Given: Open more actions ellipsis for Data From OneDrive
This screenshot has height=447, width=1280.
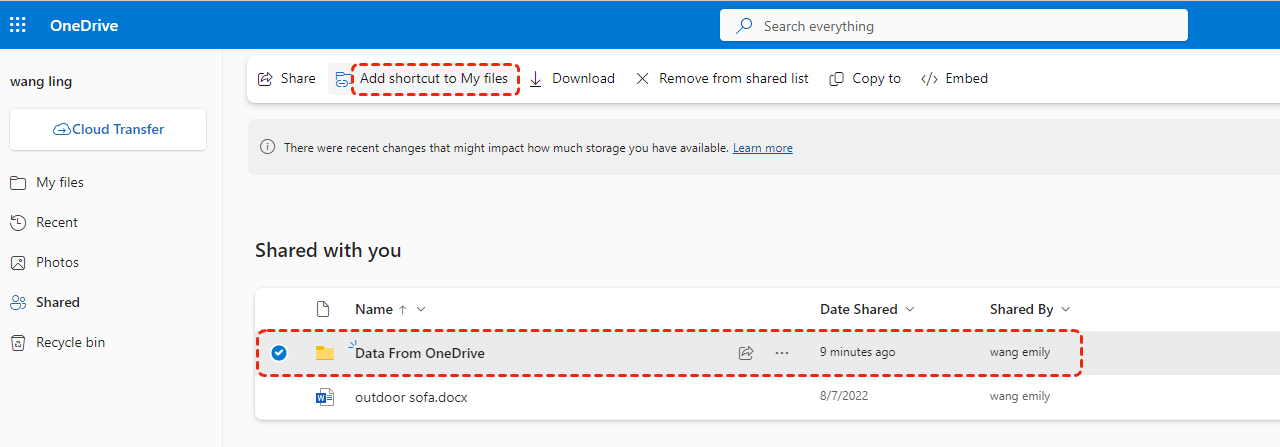Looking at the screenshot, I should (782, 353).
